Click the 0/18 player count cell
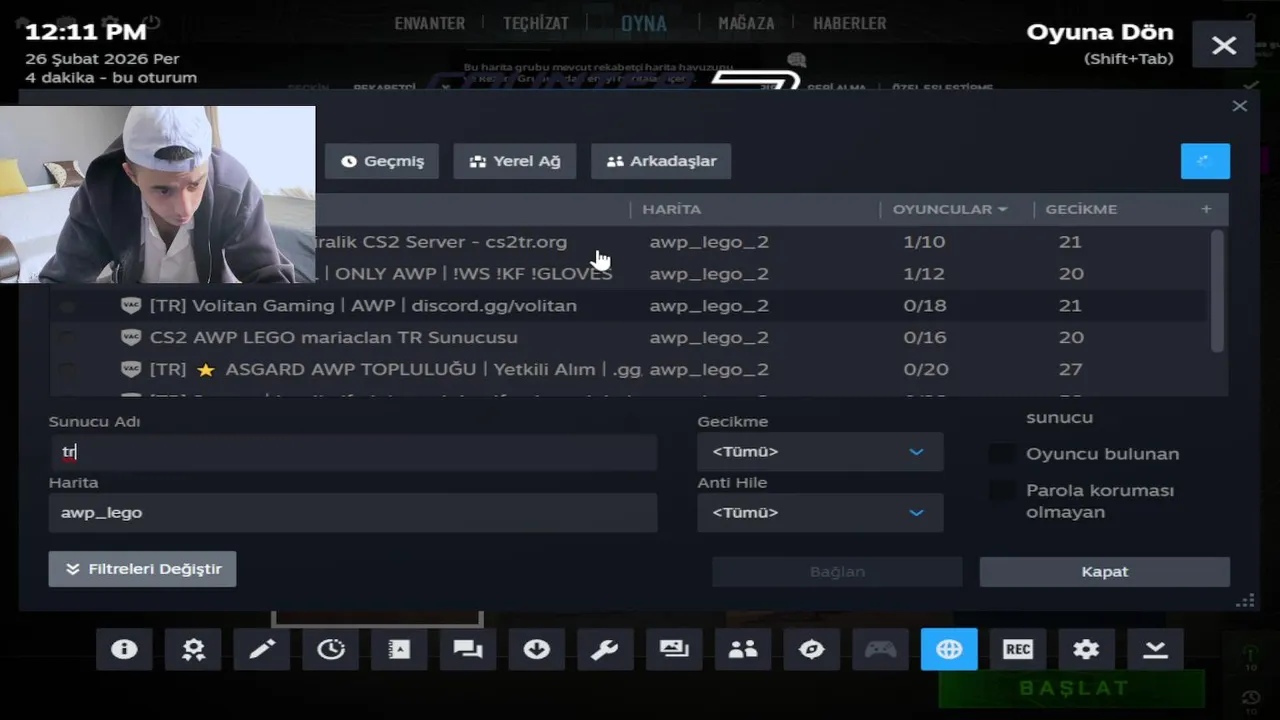 [x=925, y=305]
